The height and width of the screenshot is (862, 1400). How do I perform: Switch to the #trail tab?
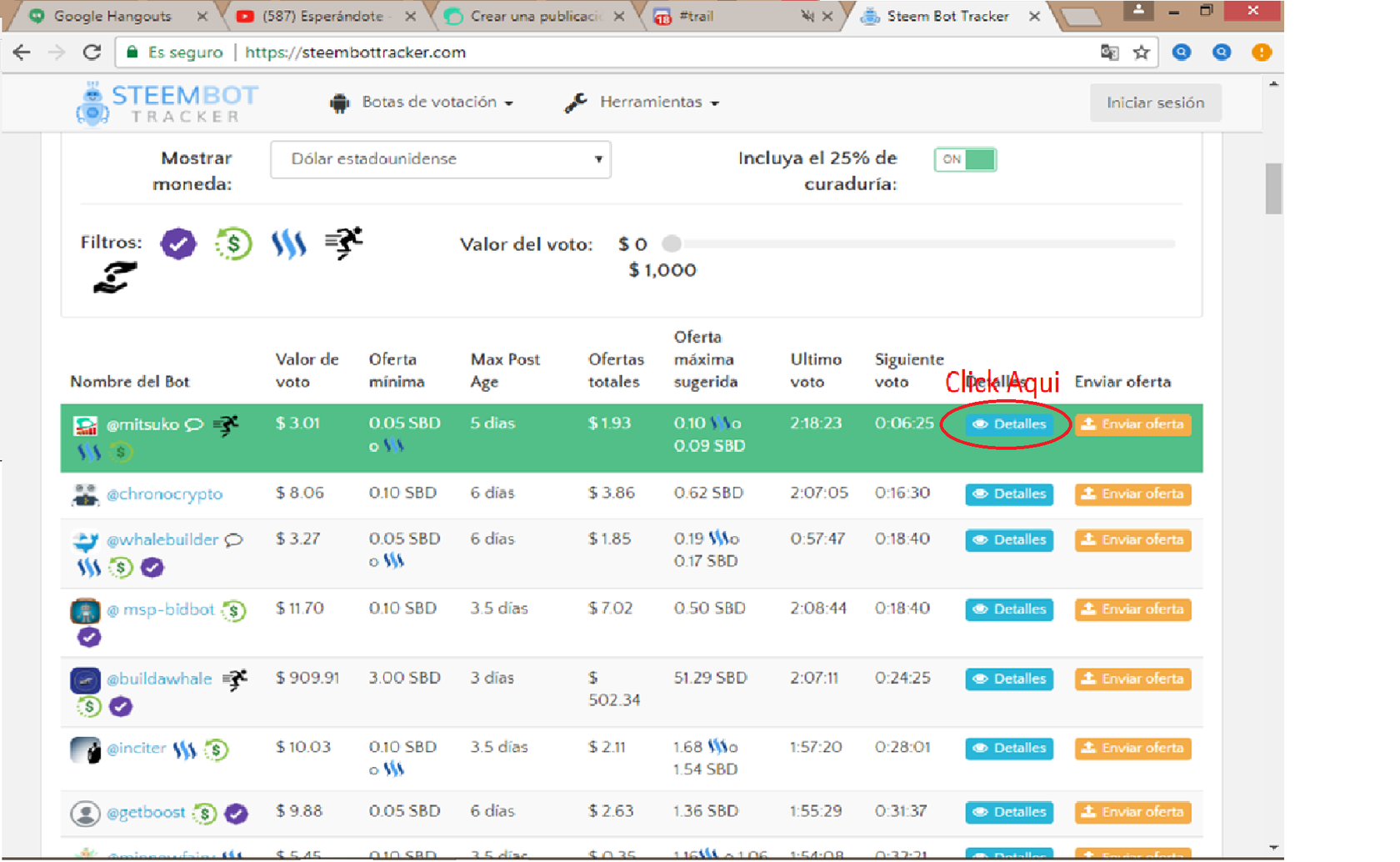pyautogui.click(x=733, y=16)
